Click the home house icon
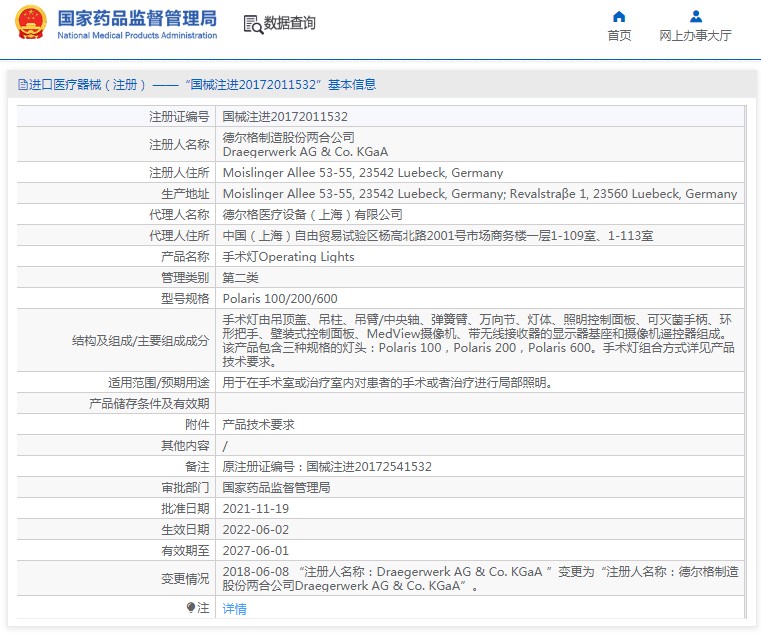 [619, 17]
